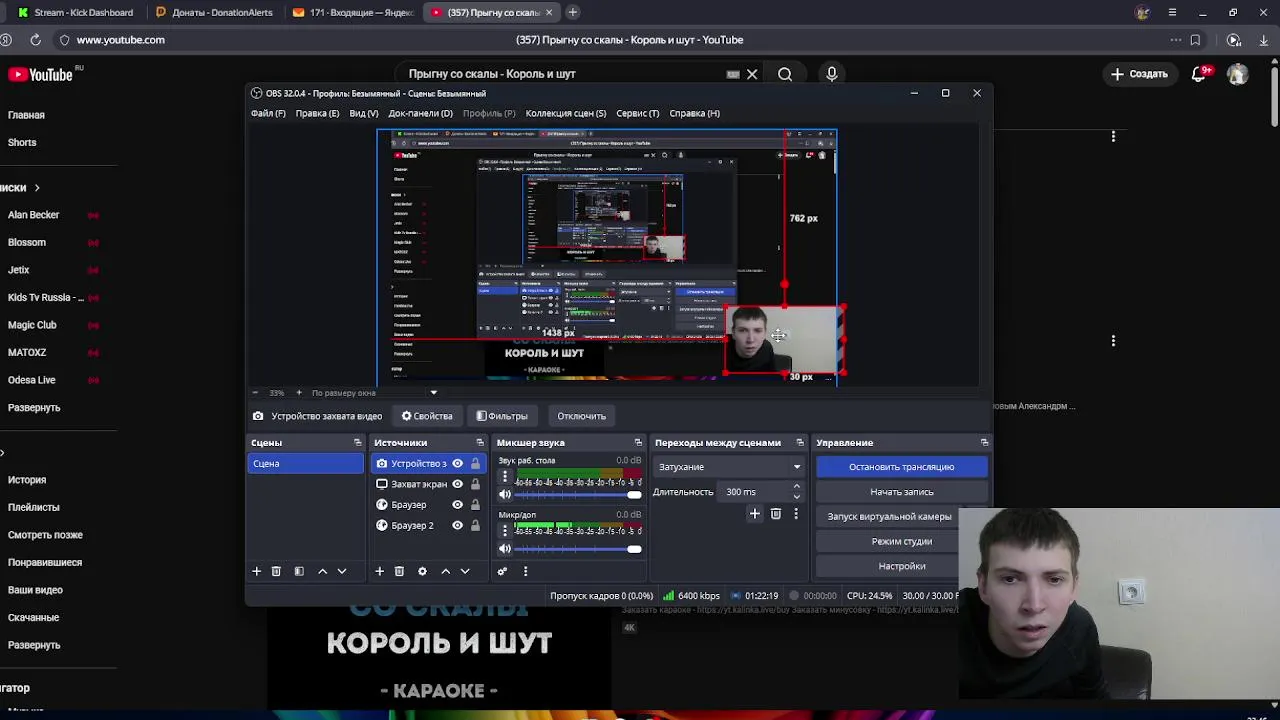Open Свойства of selected source

pos(427,416)
